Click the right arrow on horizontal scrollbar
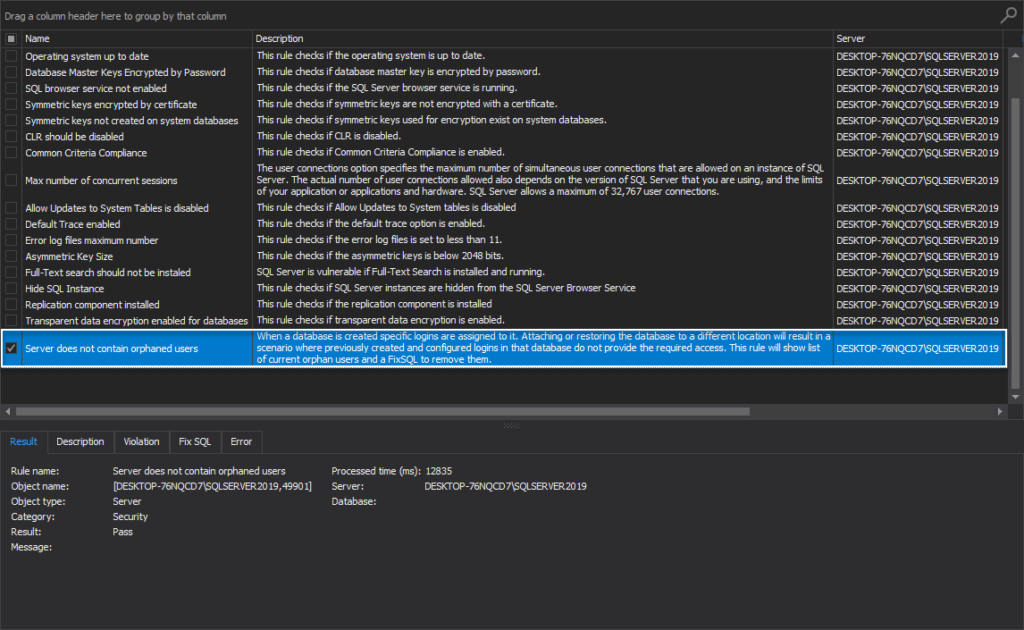 (x=1000, y=410)
